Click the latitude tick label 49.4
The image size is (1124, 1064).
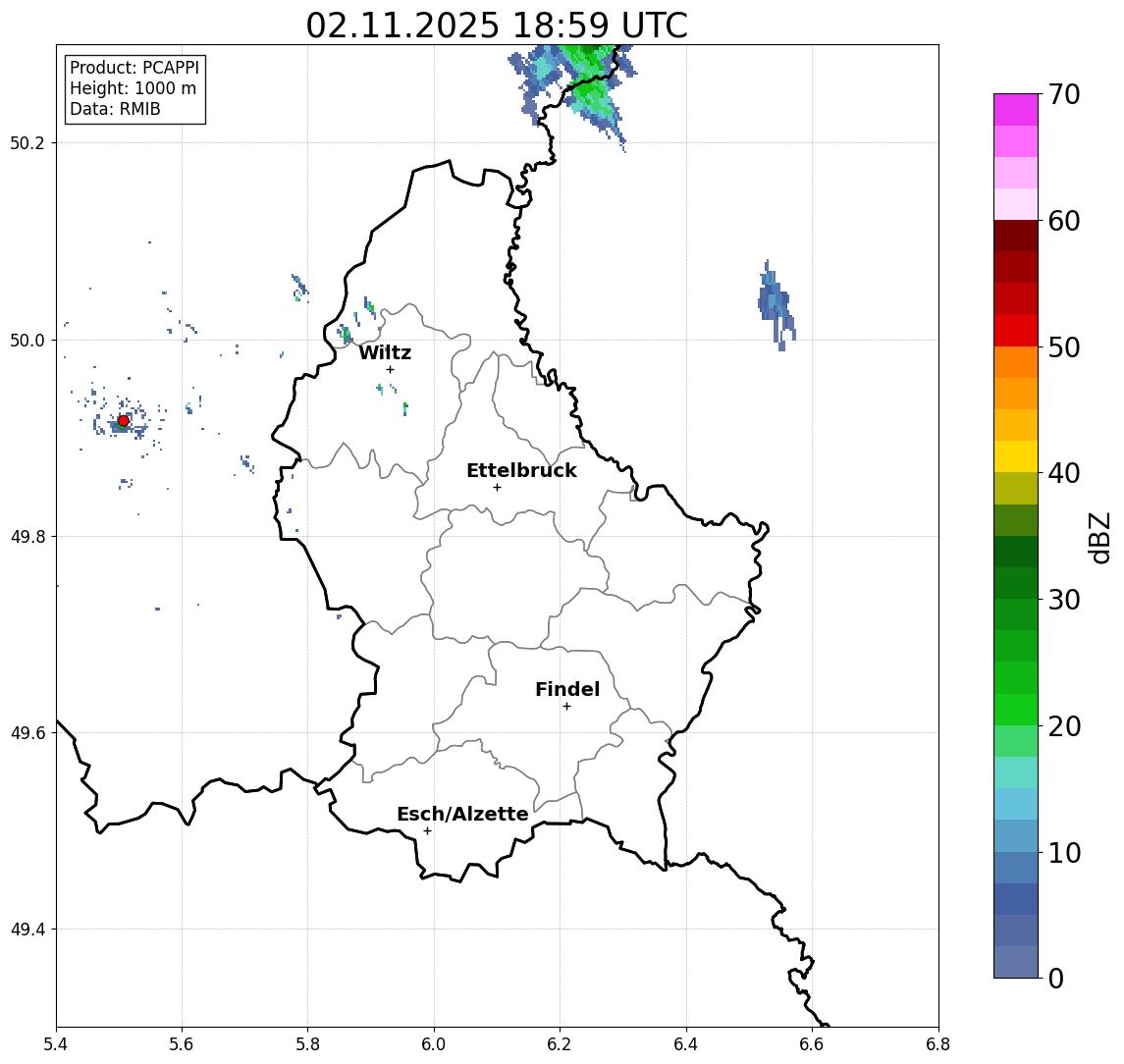(27, 930)
